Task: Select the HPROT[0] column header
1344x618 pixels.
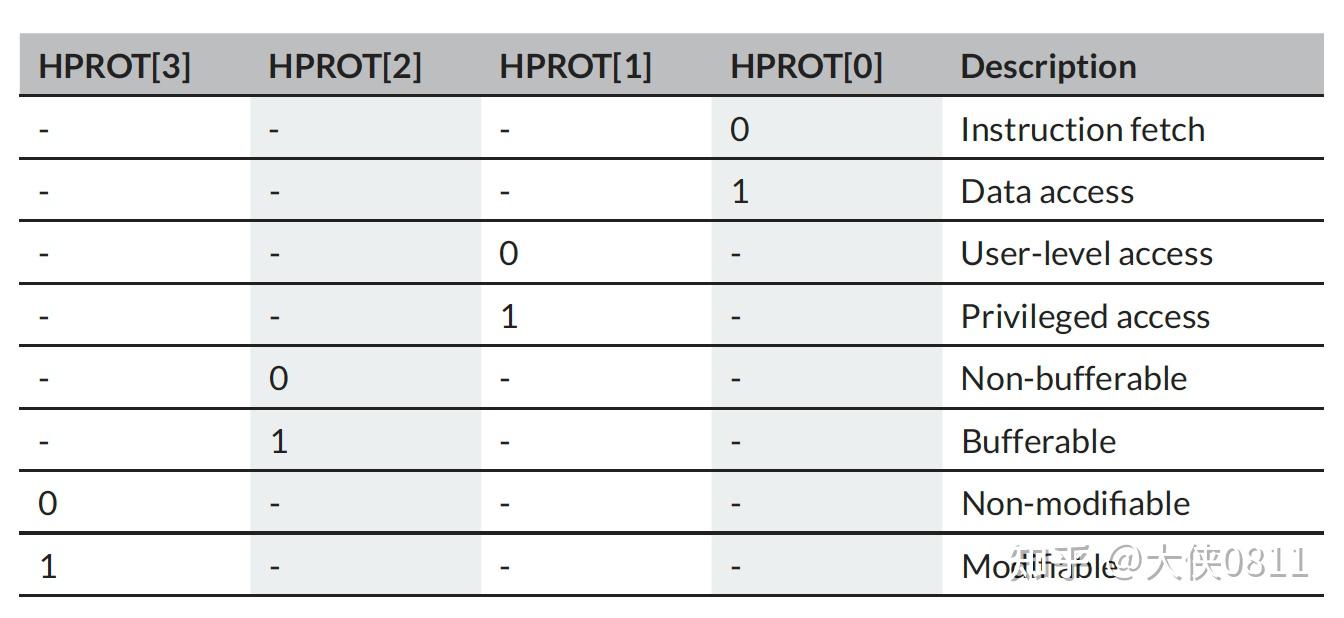Action: (x=806, y=66)
